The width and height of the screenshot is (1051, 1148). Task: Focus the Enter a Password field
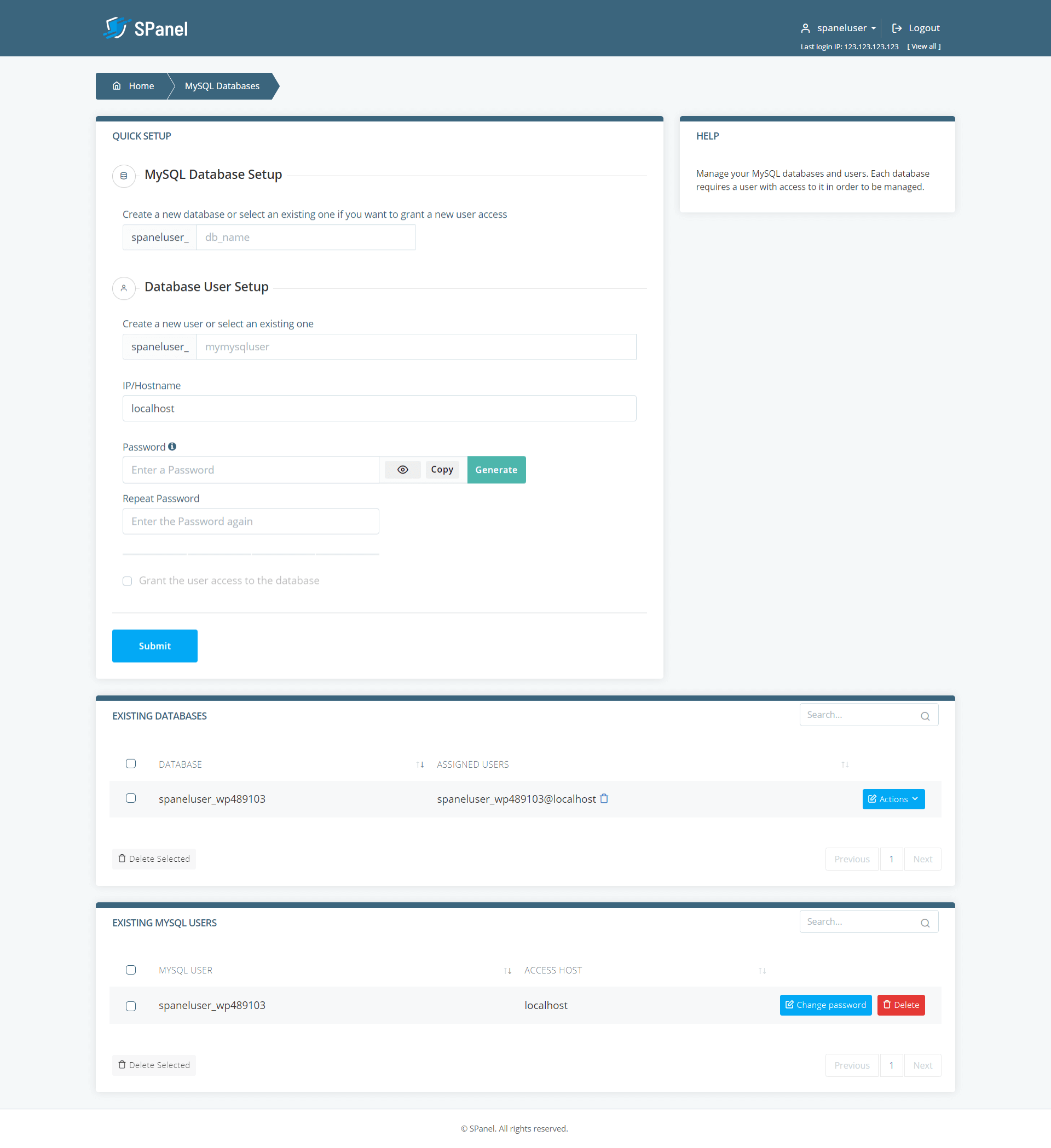251,470
